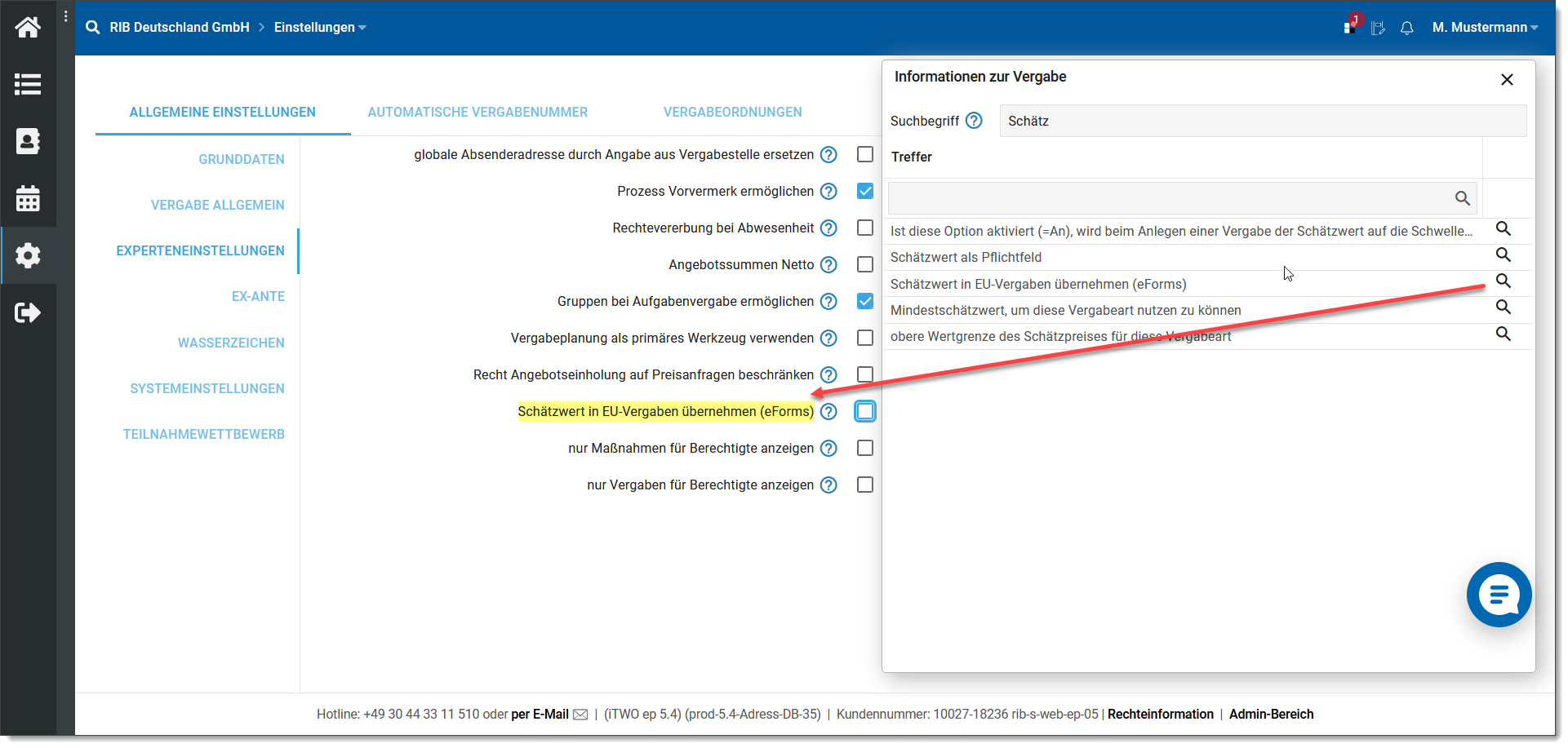The image size is (1568, 748).
Task: Select Systemeinstellungen in side menu
Action: tap(207, 388)
